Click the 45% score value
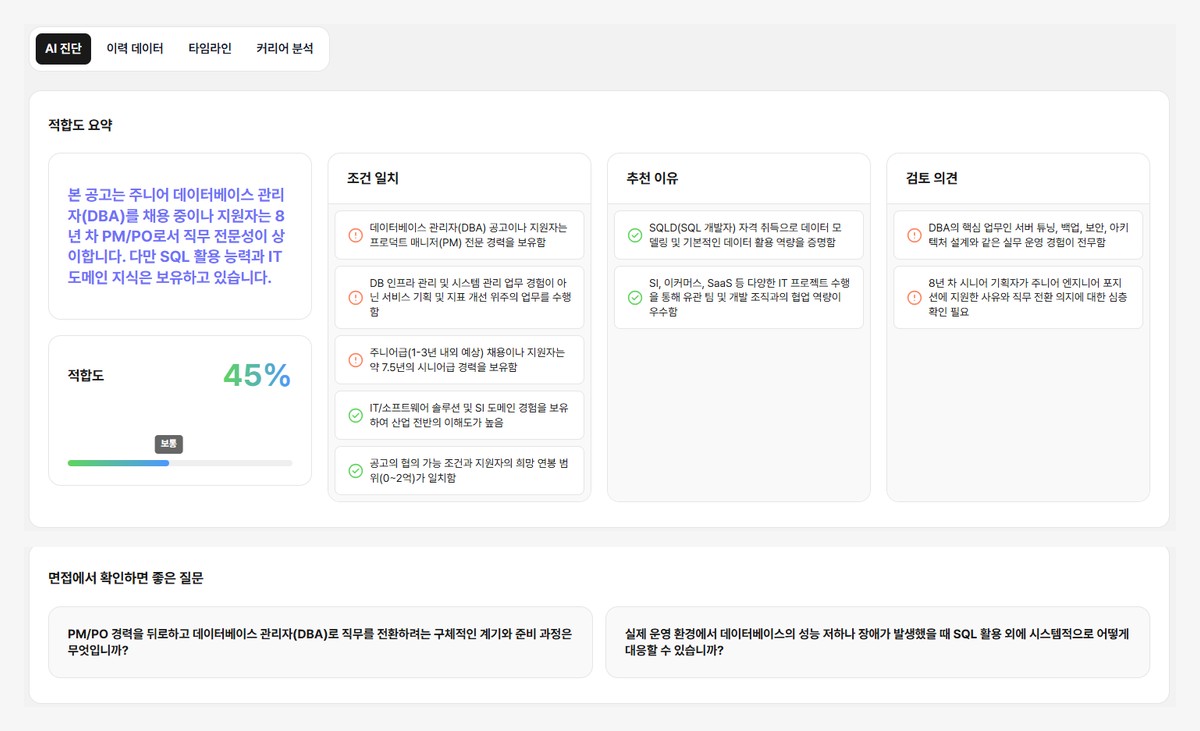The width and height of the screenshot is (1200, 731). click(x=257, y=375)
